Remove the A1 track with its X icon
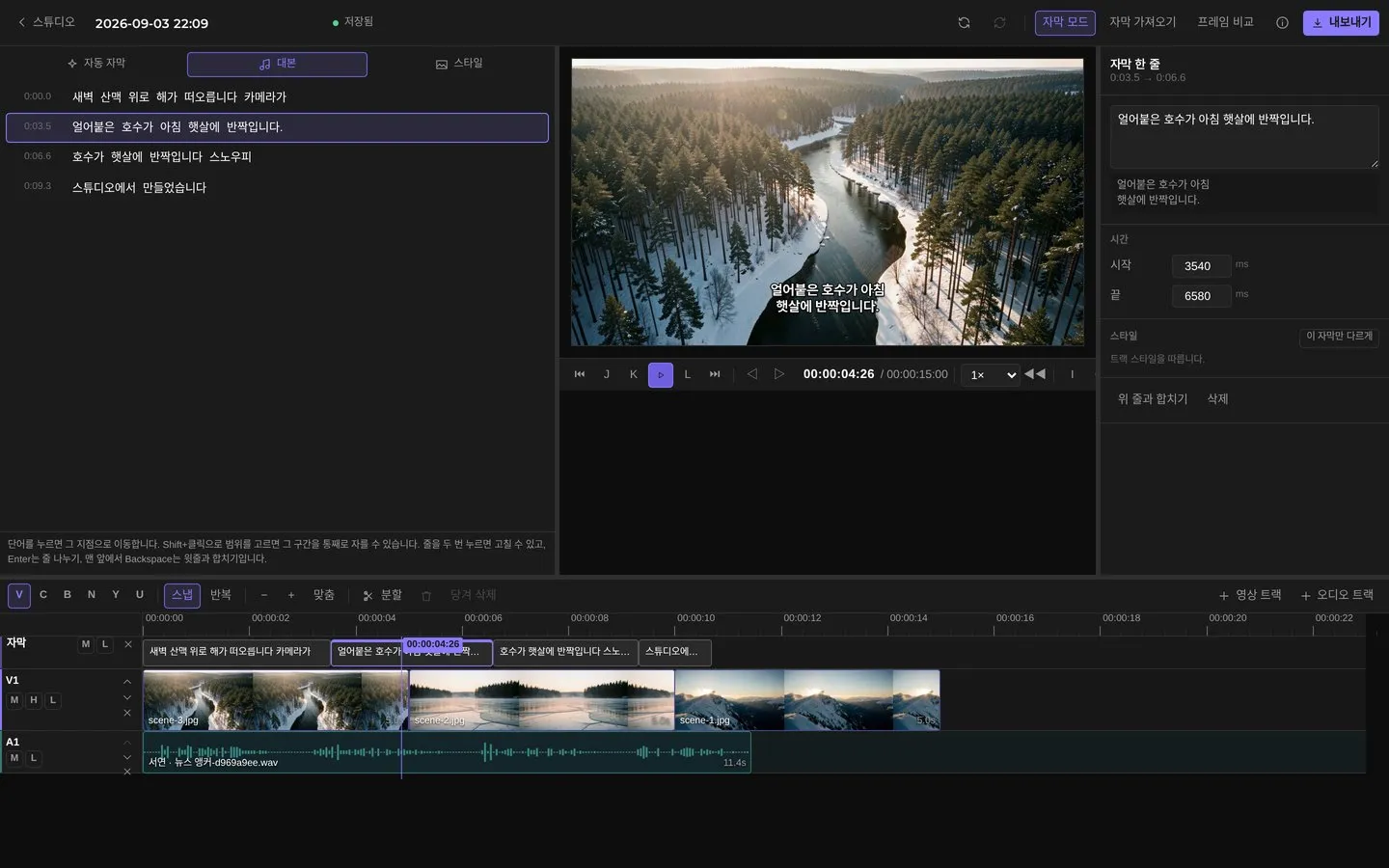The width and height of the screenshot is (1389, 868). (127, 772)
